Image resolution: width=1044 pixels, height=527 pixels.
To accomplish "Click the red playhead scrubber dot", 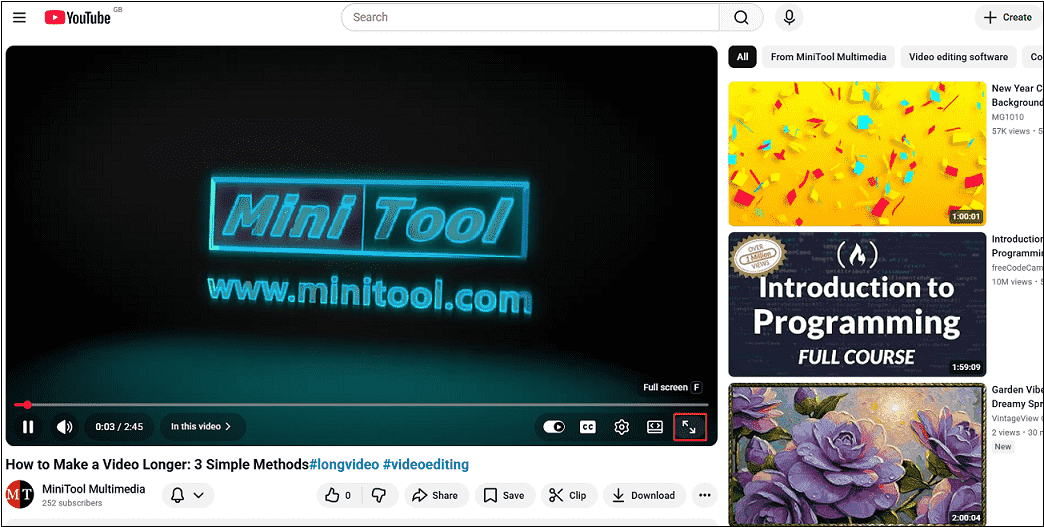I will click(27, 405).
